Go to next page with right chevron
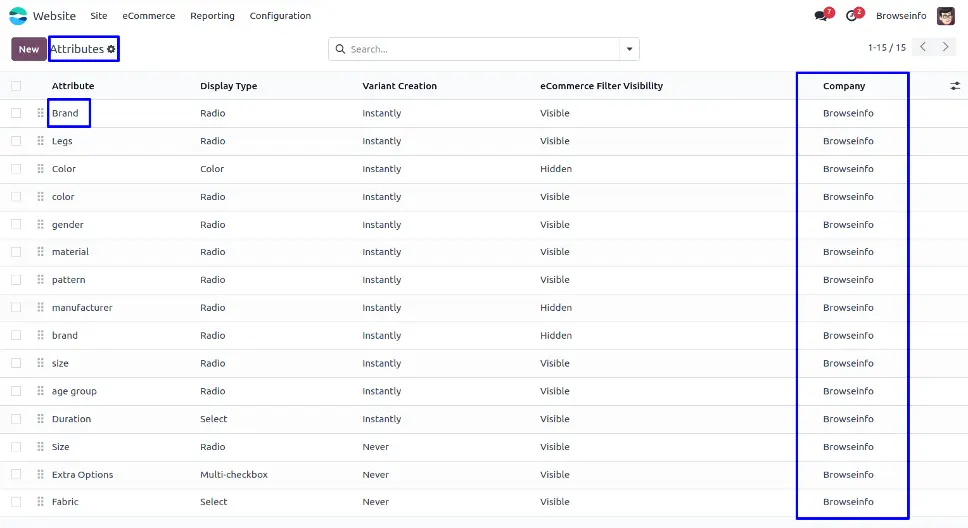 coord(946,47)
